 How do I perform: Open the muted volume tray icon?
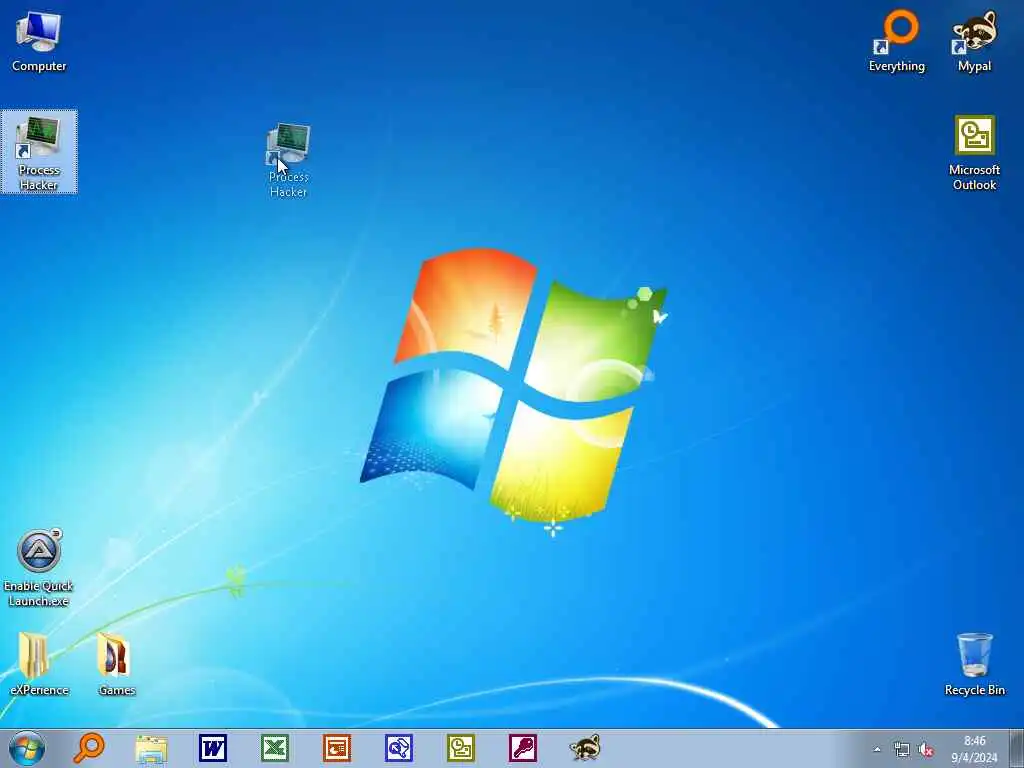pos(925,750)
